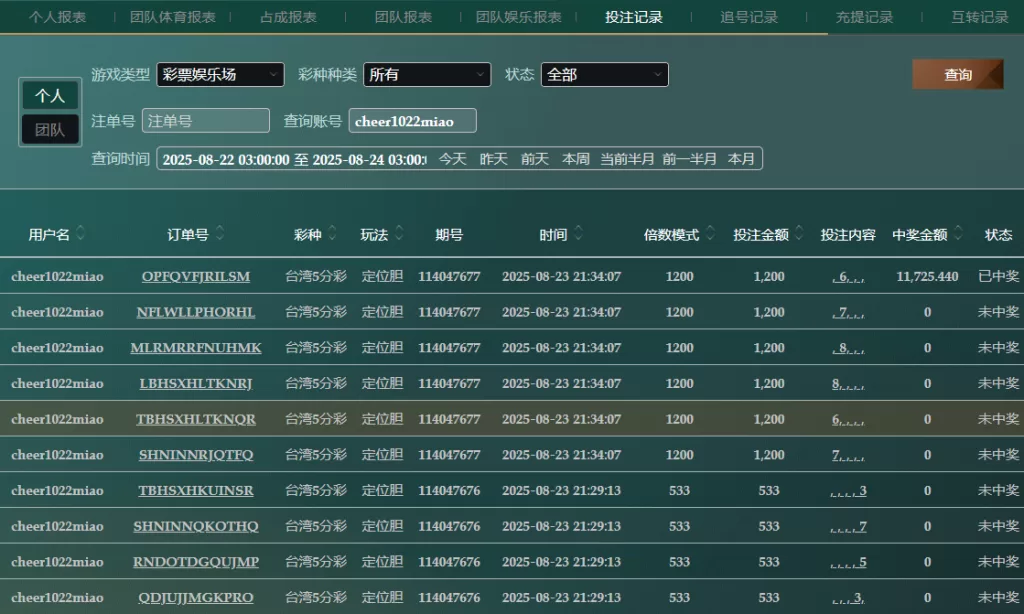The height and width of the screenshot is (614, 1024).
Task: Go to 团队报表 tab
Action: pos(403,17)
